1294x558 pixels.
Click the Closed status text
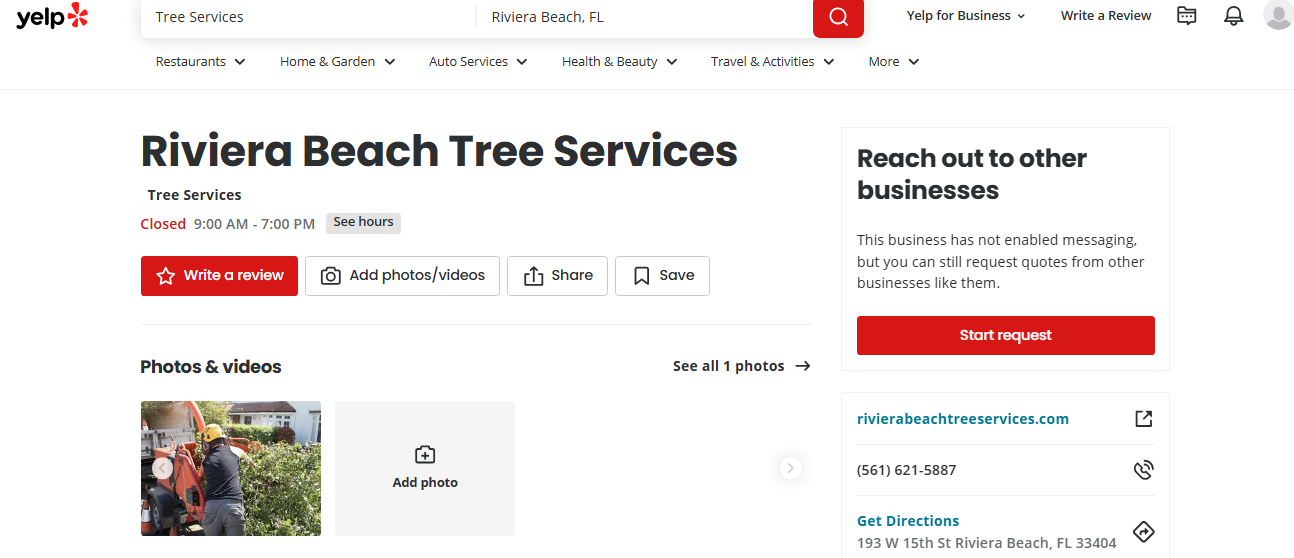click(163, 224)
